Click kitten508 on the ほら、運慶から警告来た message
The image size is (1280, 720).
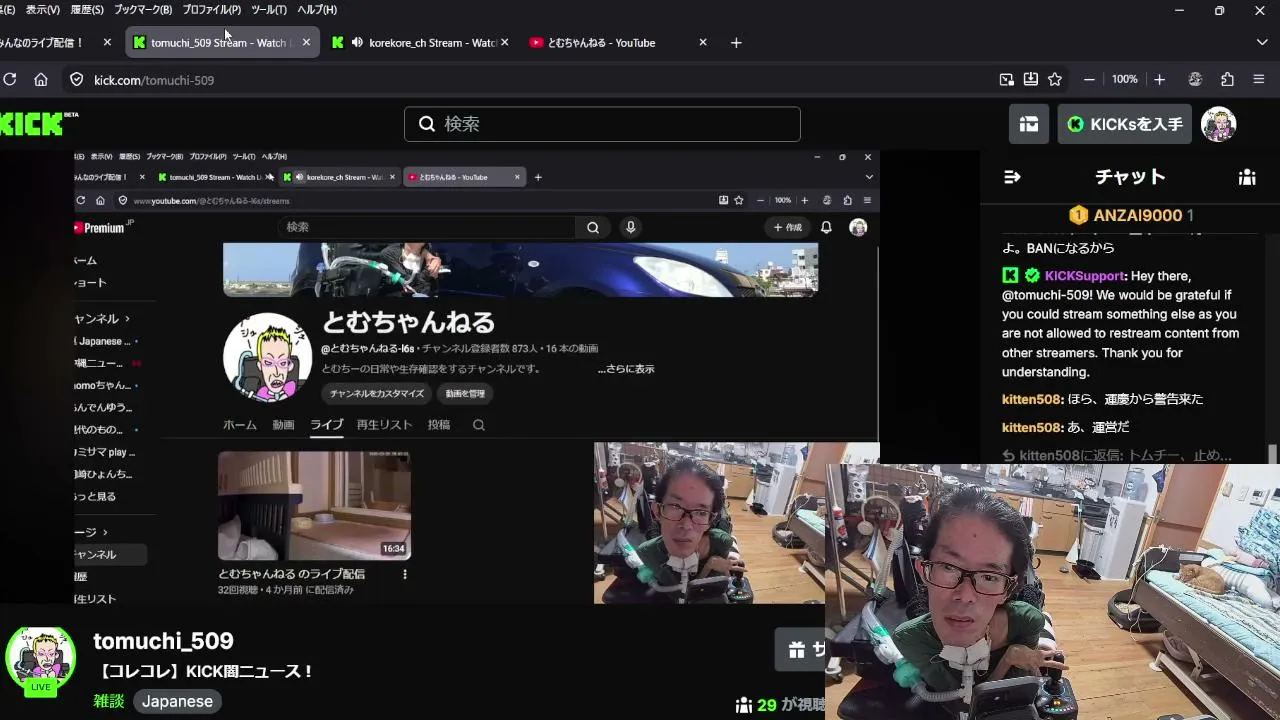1032,399
